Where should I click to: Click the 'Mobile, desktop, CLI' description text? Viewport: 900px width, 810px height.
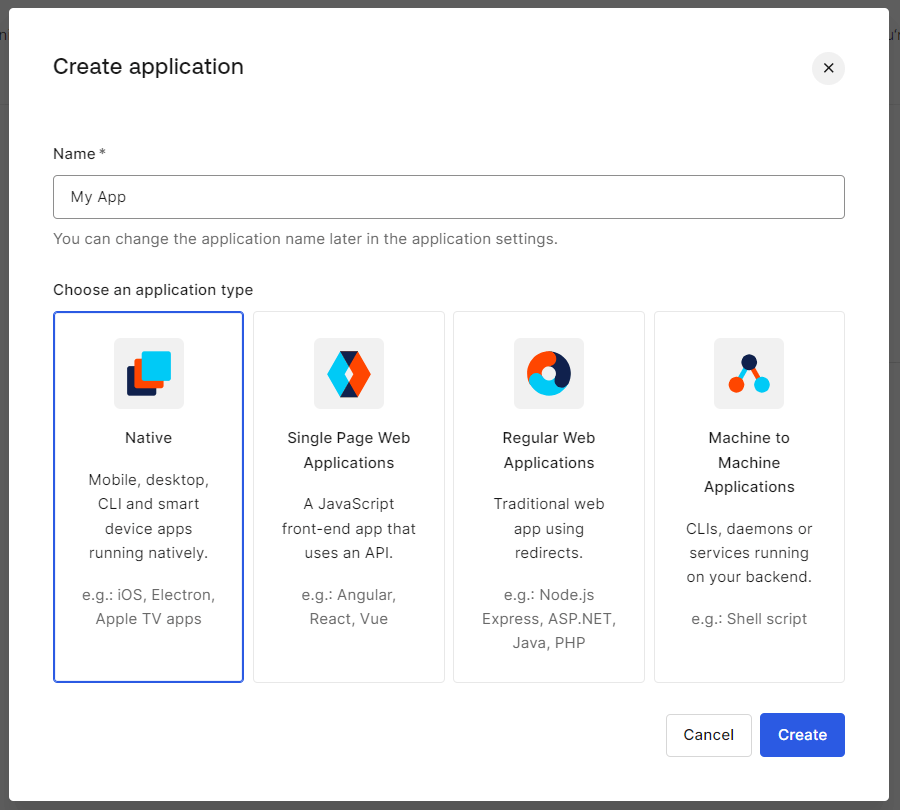pyautogui.click(x=149, y=516)
